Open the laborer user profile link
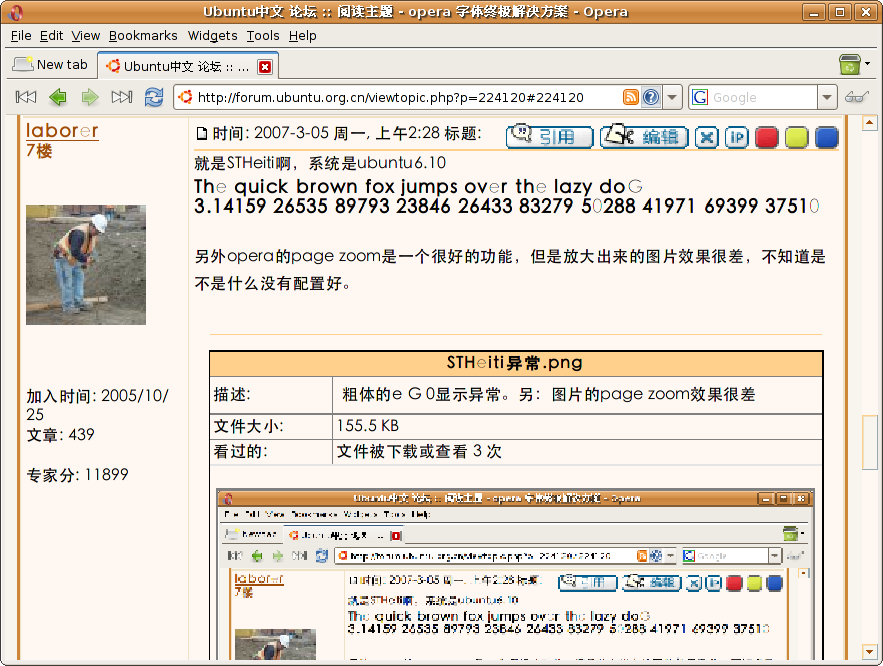 pos(62,131)
